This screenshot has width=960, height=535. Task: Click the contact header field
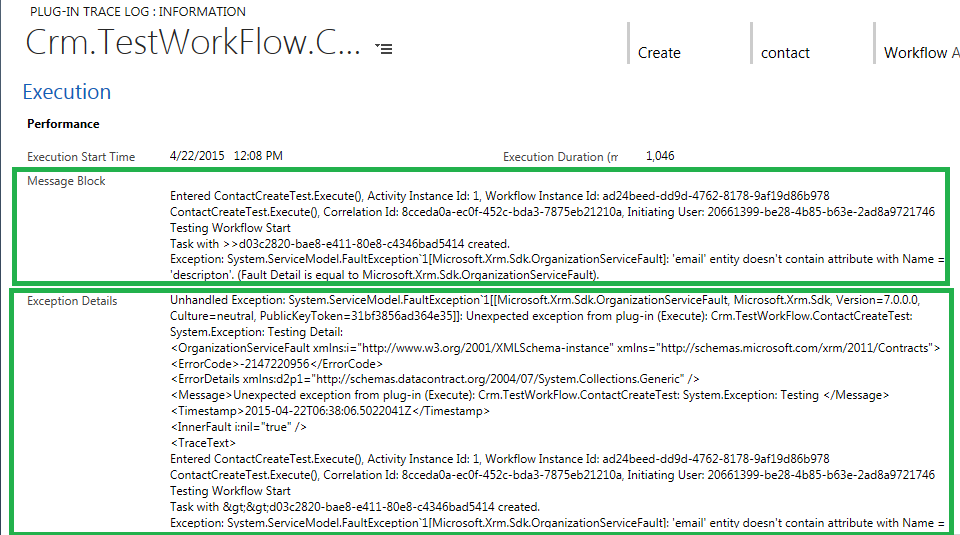785,53
